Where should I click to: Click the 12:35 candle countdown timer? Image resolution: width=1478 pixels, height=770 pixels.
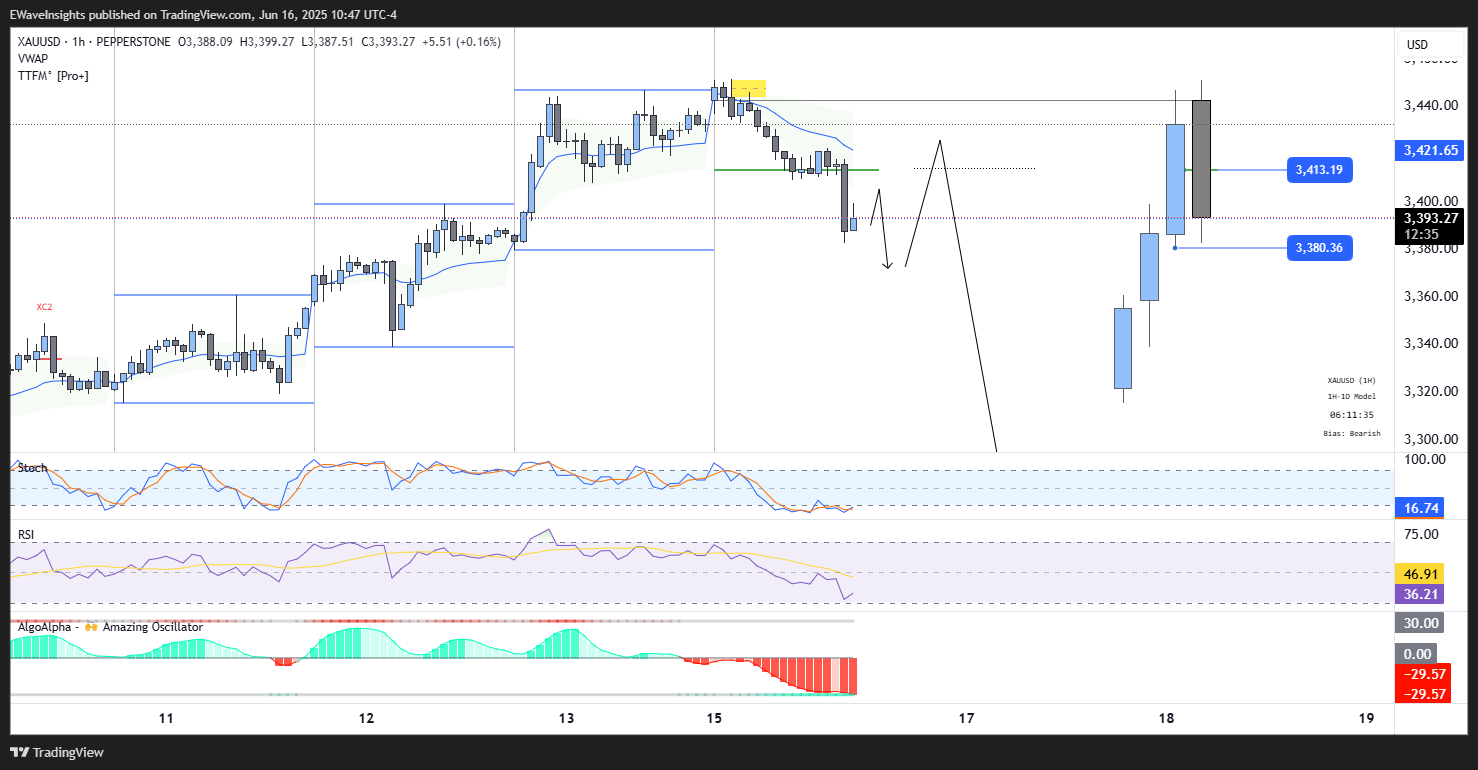(x=1421, y=234)
